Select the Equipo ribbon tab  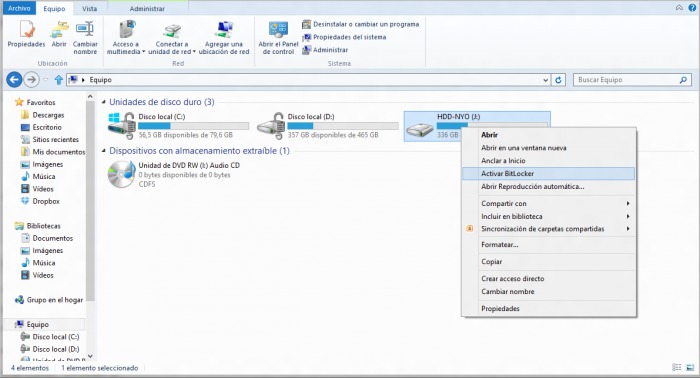pyautogui.click(x=54, y=8)
